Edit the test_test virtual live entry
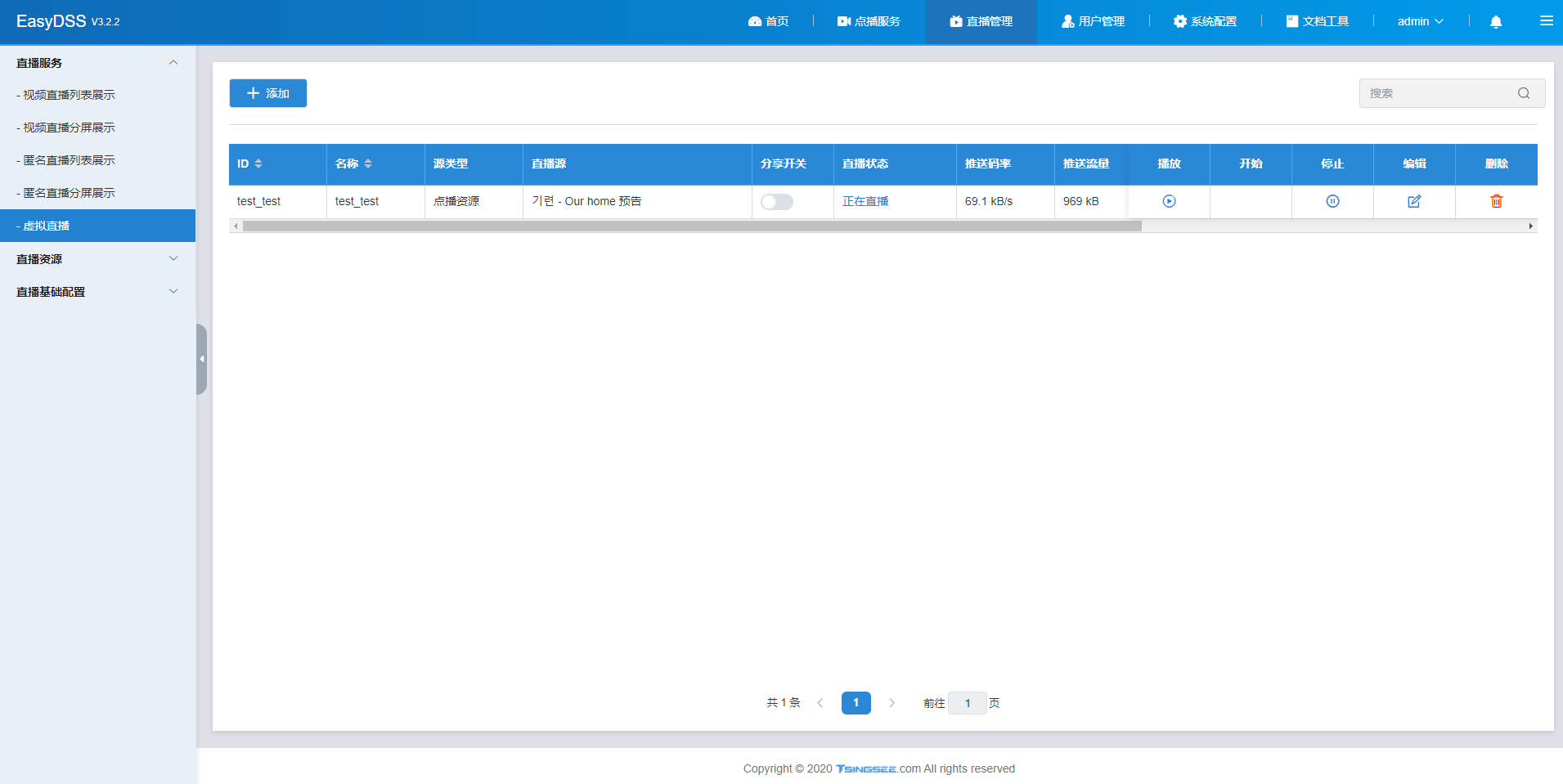 [x=1414, y=201]
